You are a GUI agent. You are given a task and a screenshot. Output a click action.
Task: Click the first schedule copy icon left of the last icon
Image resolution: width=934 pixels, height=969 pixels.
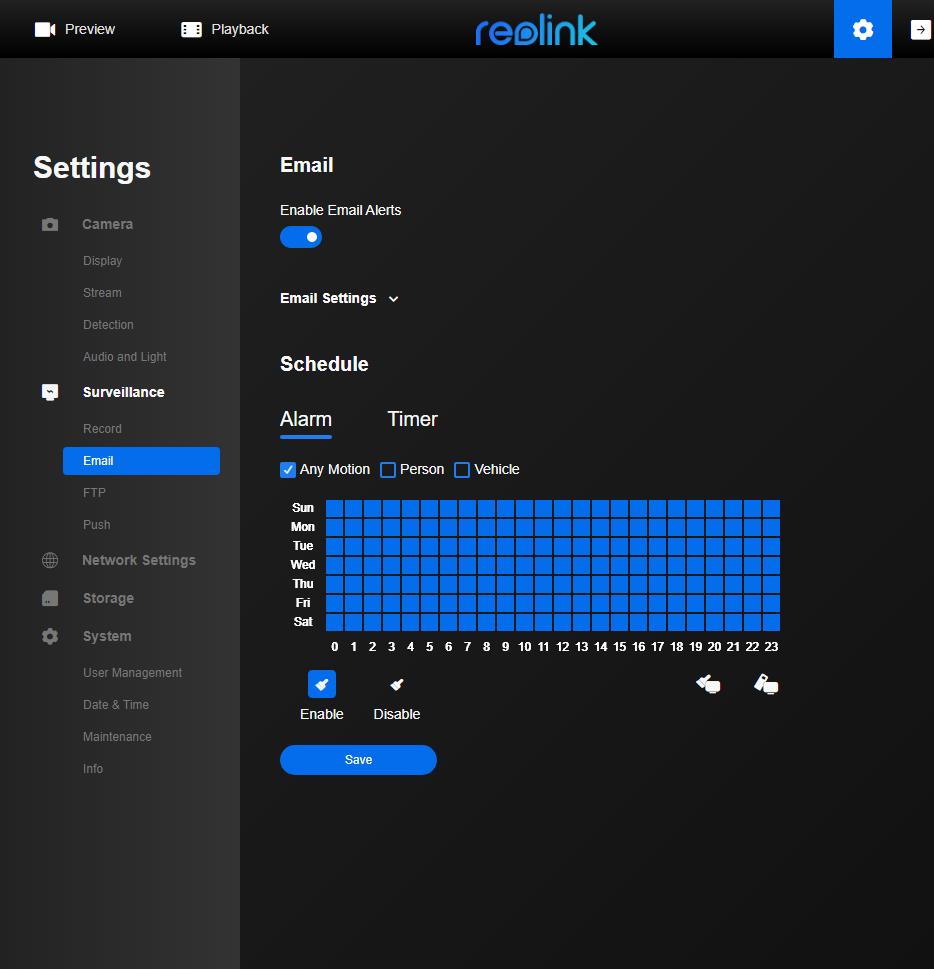point(708,684)
